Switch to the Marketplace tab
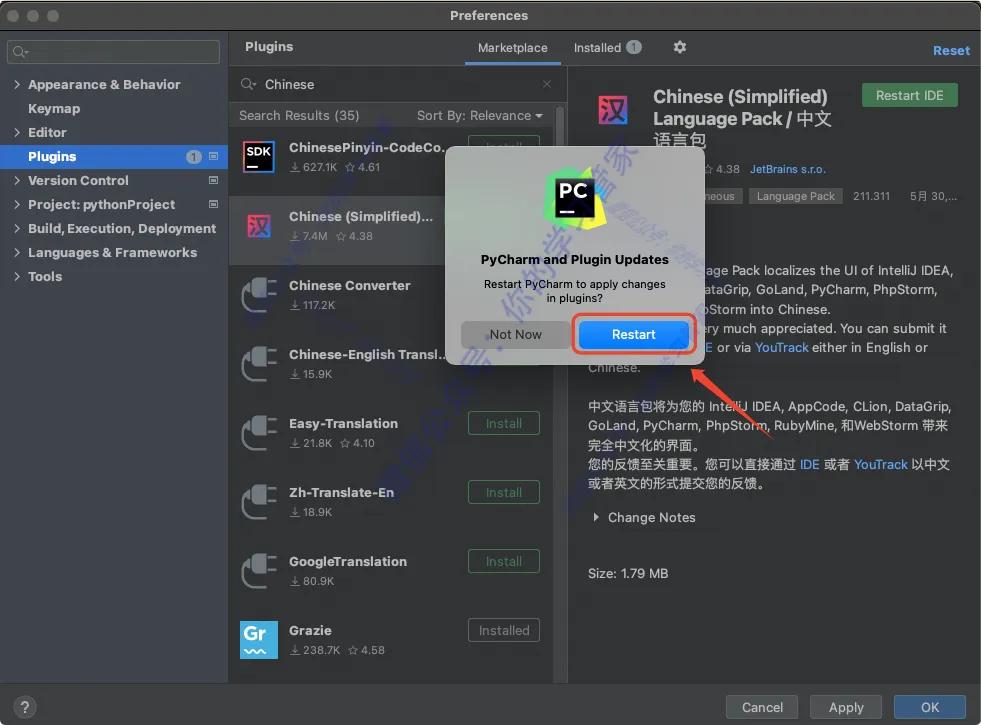 (x=512, y=48)
